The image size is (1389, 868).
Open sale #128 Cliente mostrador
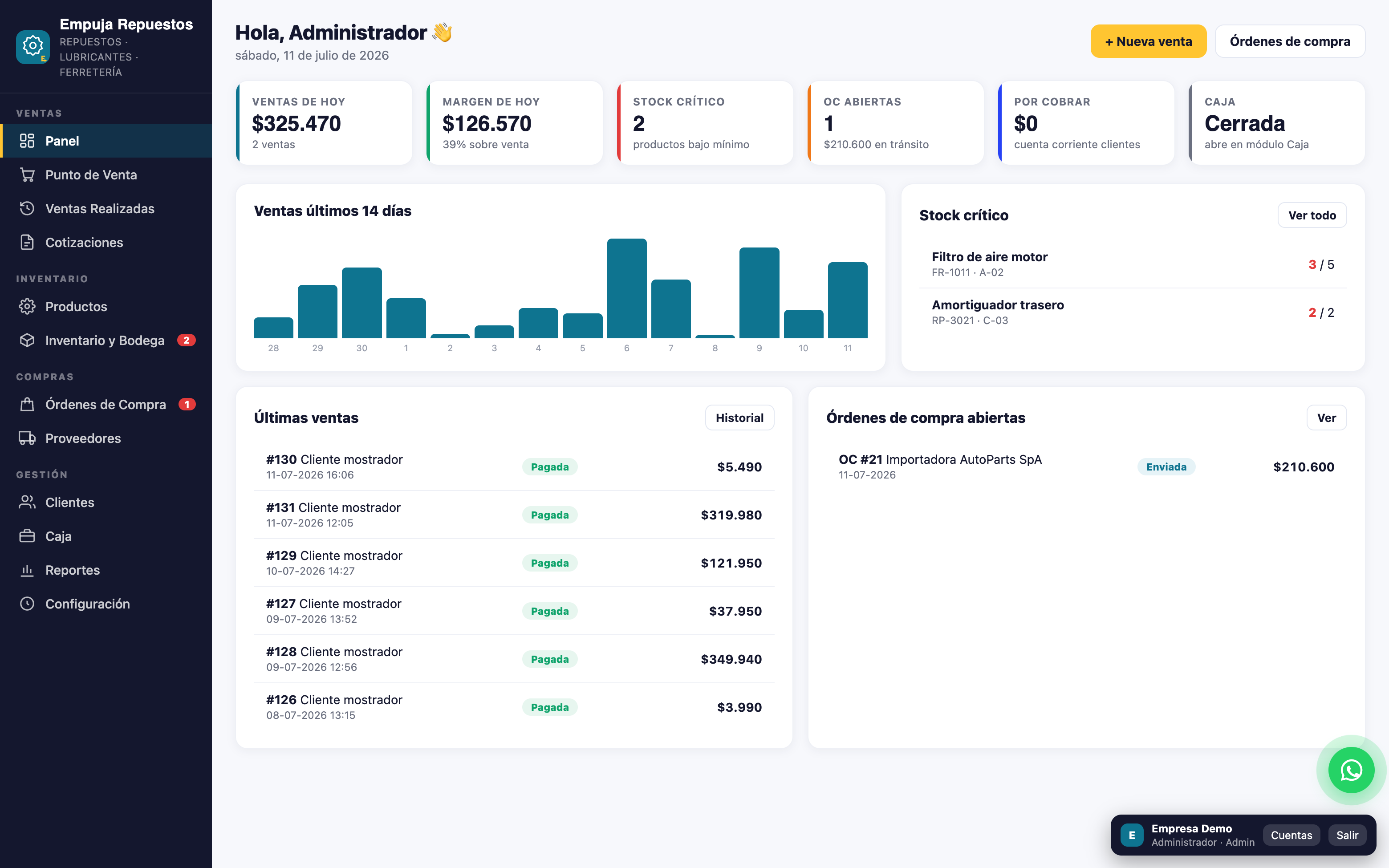click(514, 659)
